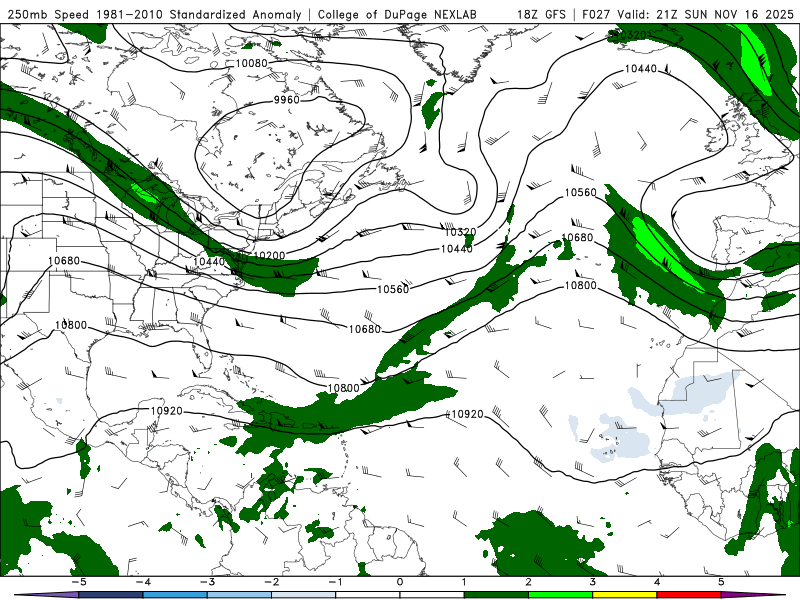
Task: Click the medium blue -4 to -3 color bar segment
Action: tap(174, 595)
